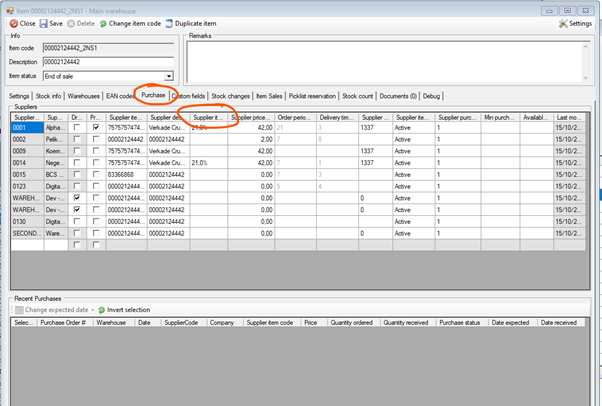Screen dimensions: 602x406
Task: Click the Min purch... column header
Action: 500,118
